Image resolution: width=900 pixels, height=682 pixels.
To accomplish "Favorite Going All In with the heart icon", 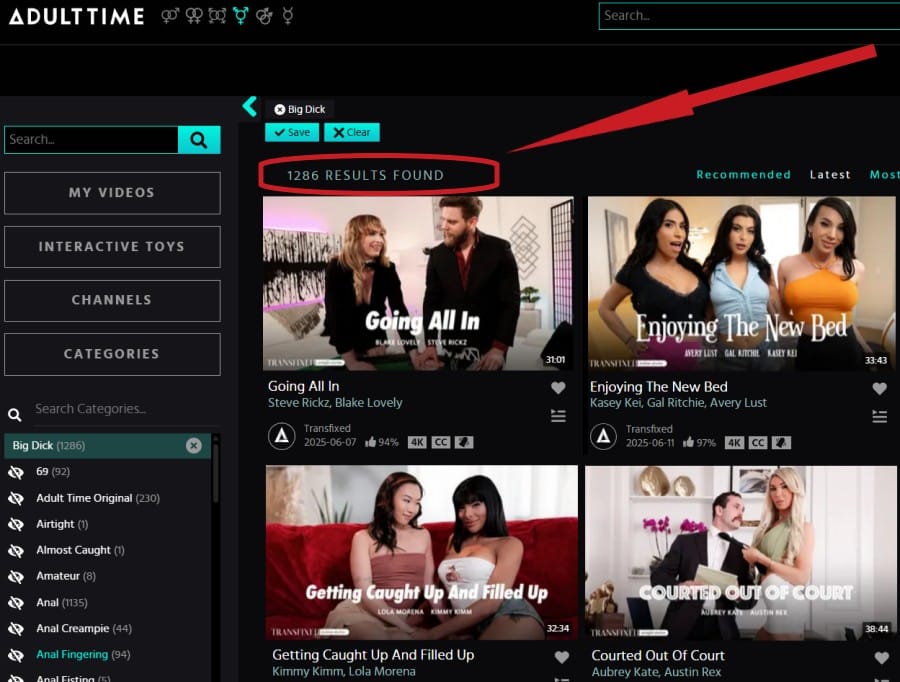I will 558,388.
